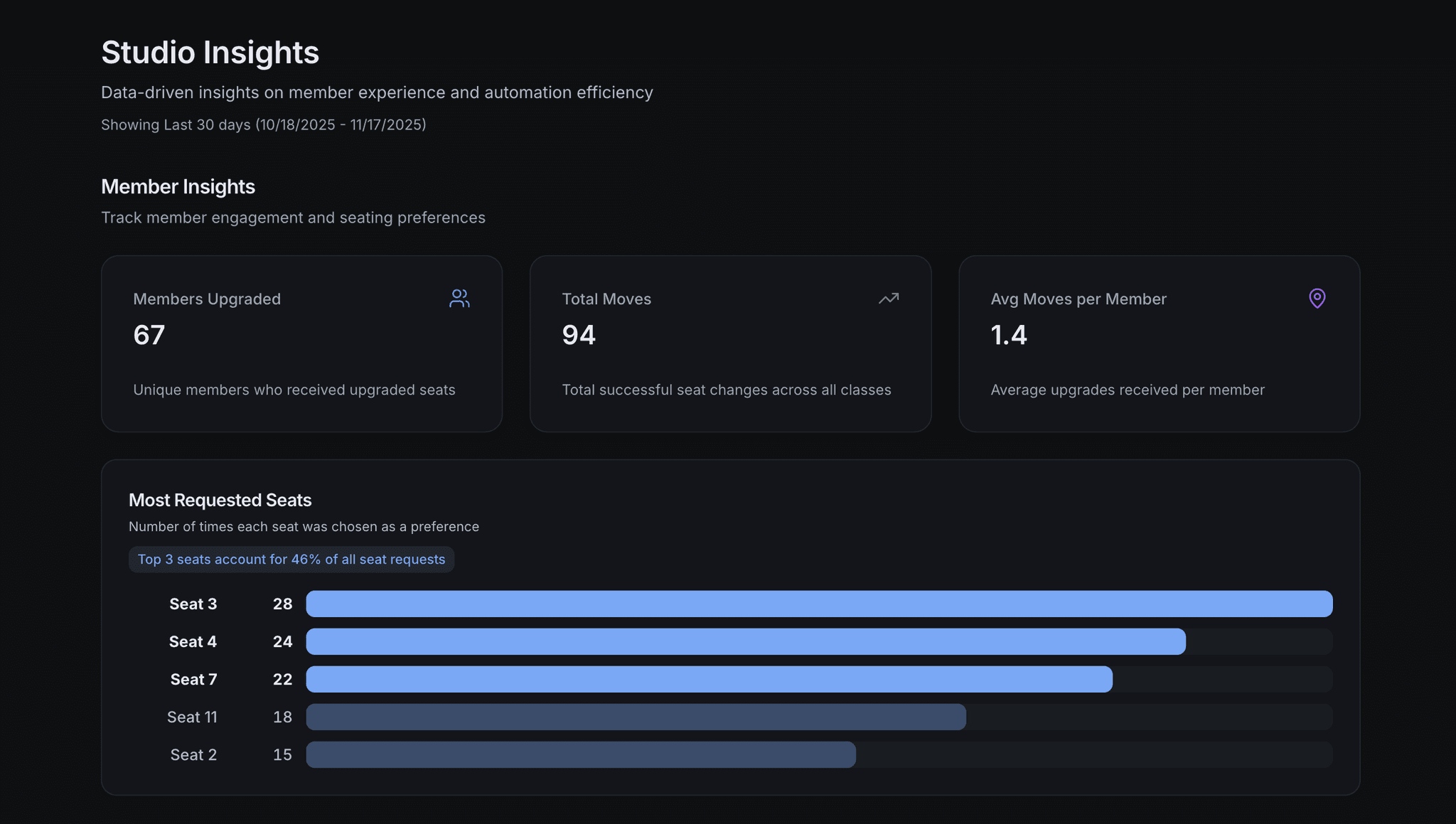Click the Seat 2 count of 15
Screen dimensions: 1456x824
[282, 754]
